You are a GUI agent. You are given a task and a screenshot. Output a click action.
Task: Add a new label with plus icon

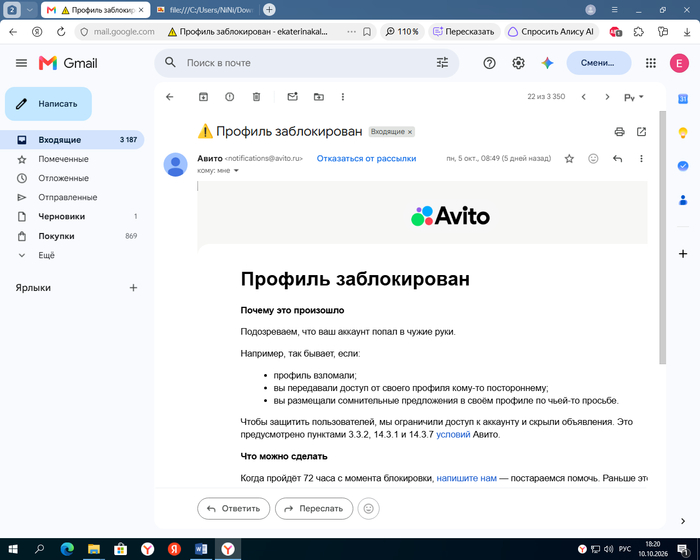pos(133,288)
